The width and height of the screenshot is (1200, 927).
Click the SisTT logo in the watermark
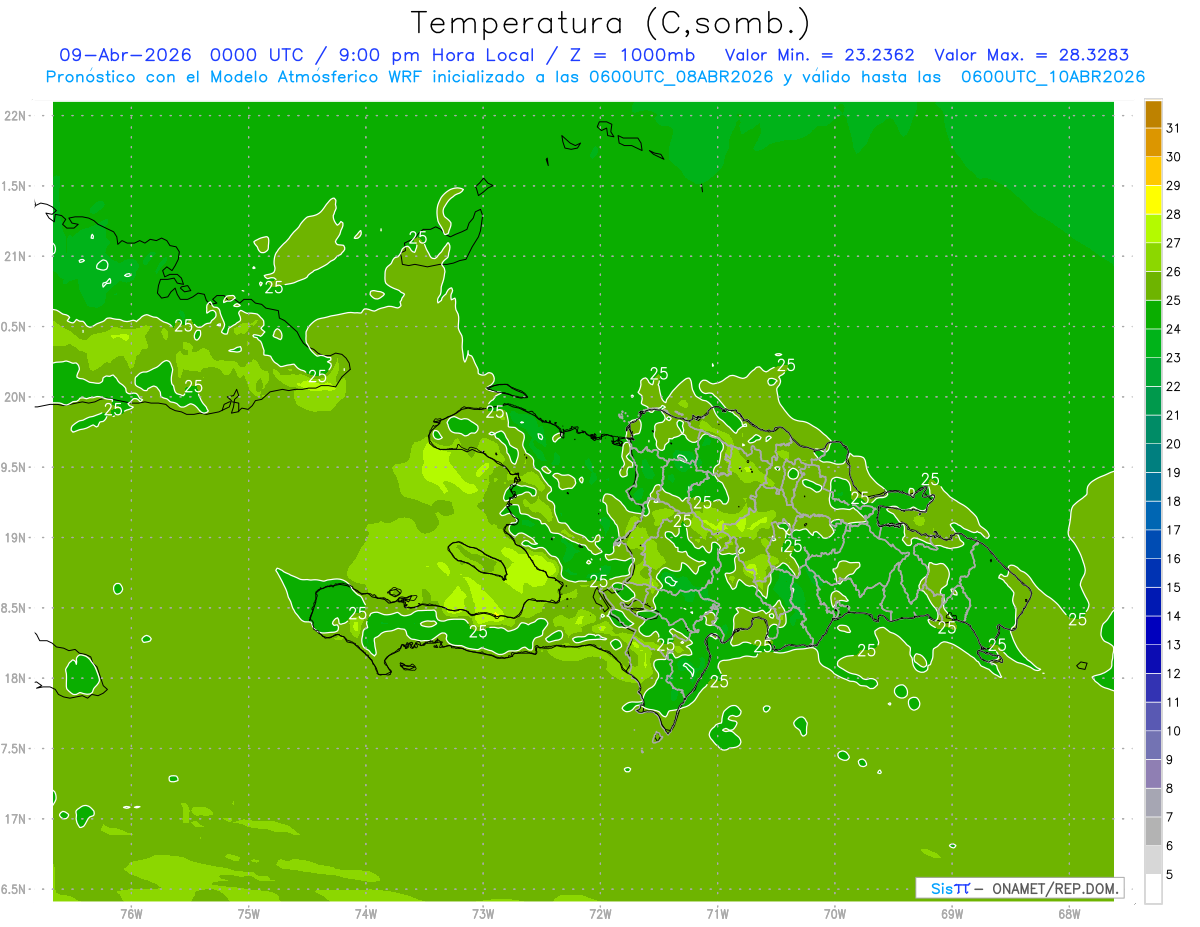(x=950, y=888)
